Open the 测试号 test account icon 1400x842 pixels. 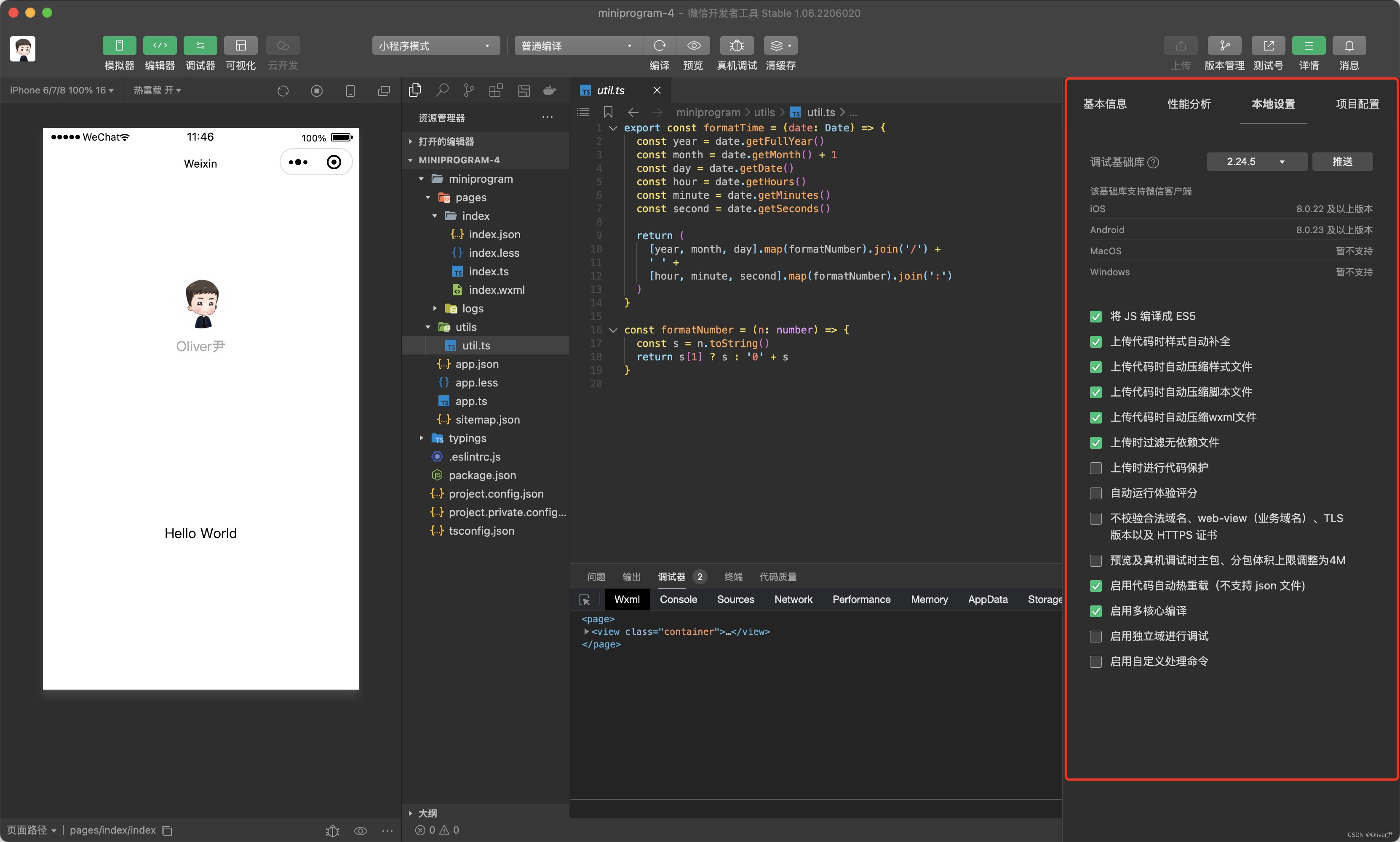tap(1268, 45)
